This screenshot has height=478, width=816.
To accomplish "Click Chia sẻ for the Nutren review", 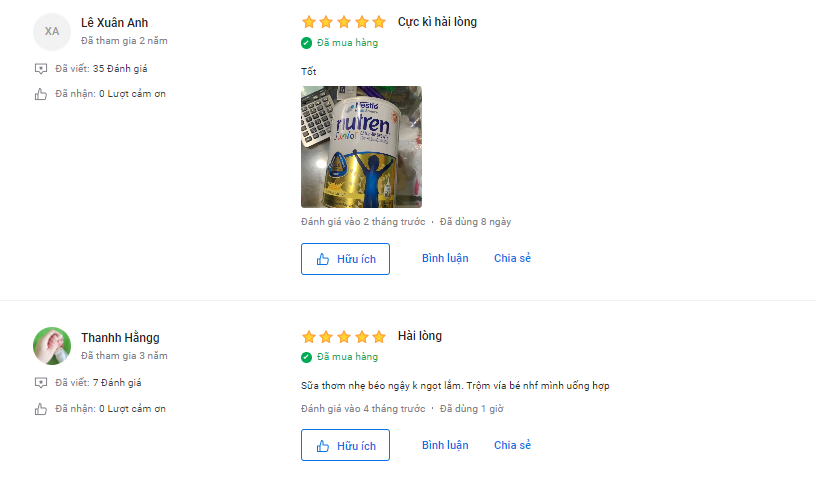I will [x=512, y=259].
